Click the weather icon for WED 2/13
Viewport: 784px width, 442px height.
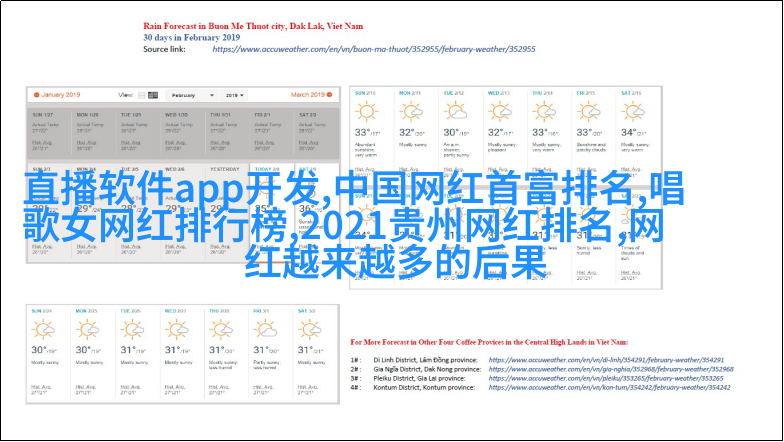tap(500, 111)
